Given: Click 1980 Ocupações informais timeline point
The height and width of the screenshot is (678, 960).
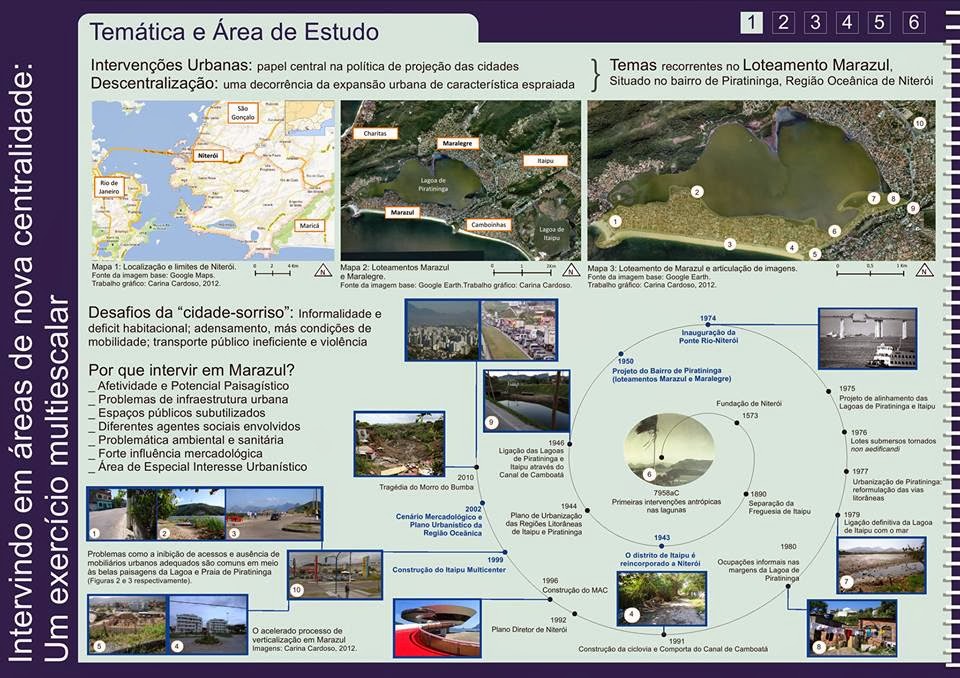Looking at the screenshot, I should click(x=788, y=586).
